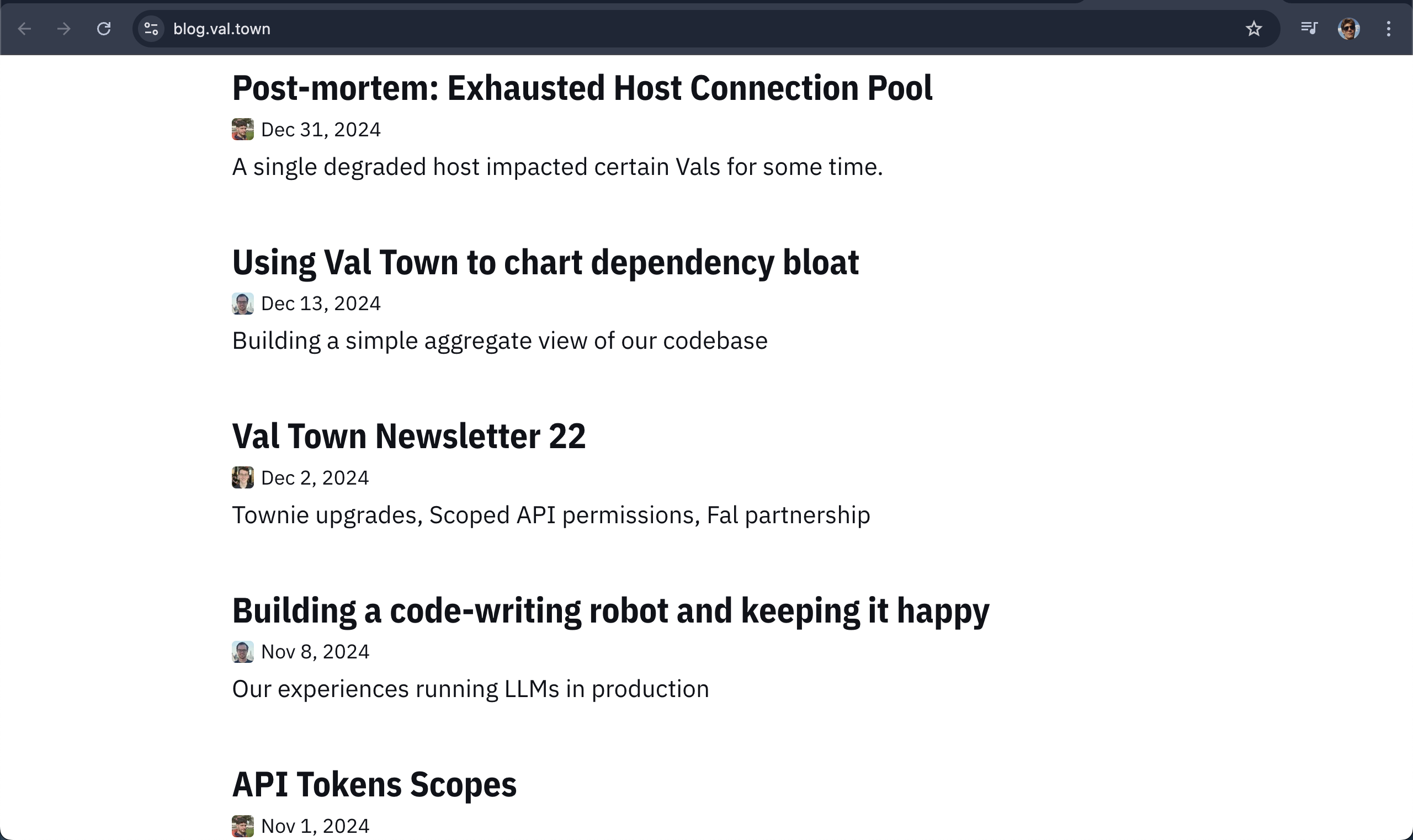Click author avatar beside Nov 1, 2024
1413x840 pixels.
[x=243, y=826]
